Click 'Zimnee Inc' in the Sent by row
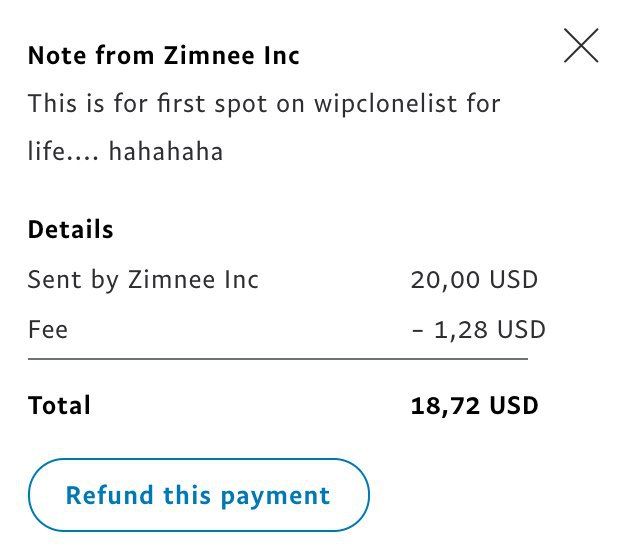Screen dimensions: 624x560 coord(194,279)
